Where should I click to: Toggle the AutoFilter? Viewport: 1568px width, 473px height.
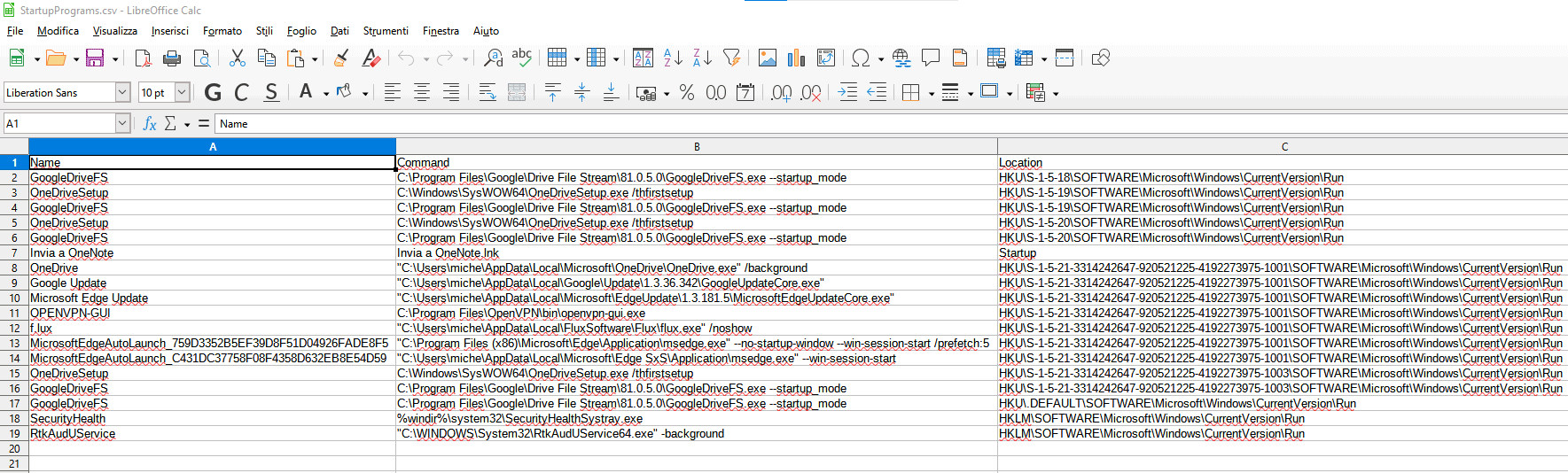point(731,58)
